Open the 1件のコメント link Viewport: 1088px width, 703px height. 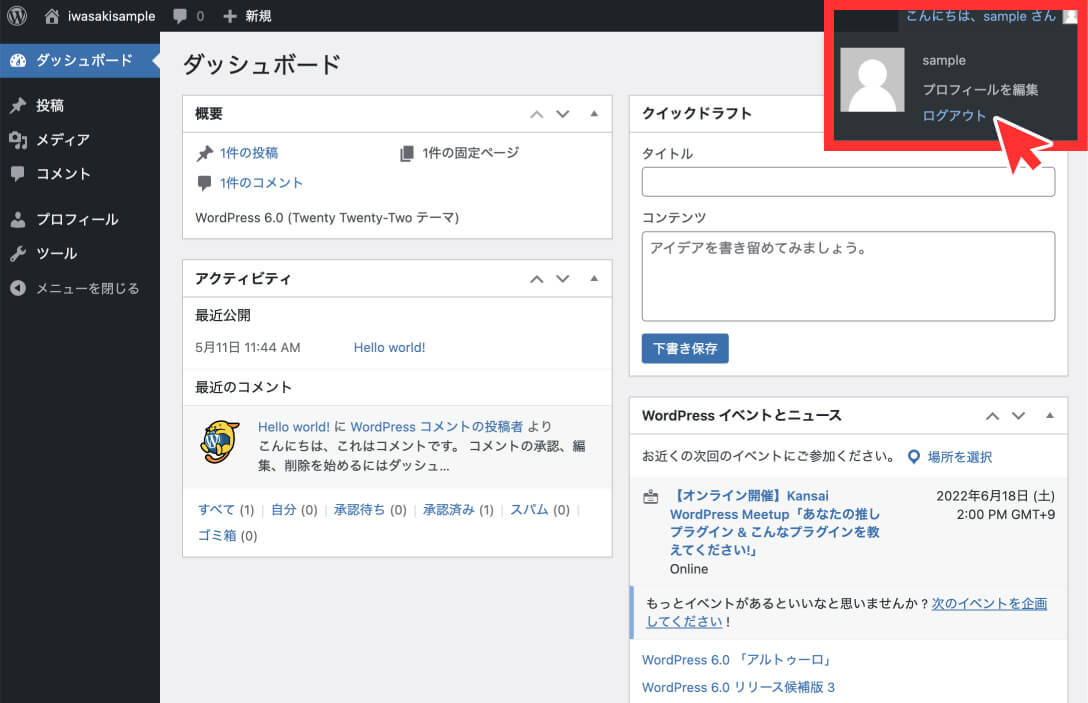coord(261,183)
